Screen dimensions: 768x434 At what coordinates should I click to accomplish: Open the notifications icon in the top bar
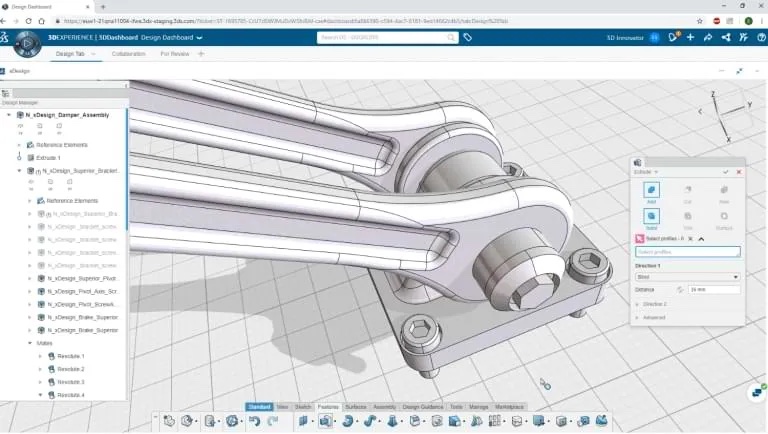(673, 37)
